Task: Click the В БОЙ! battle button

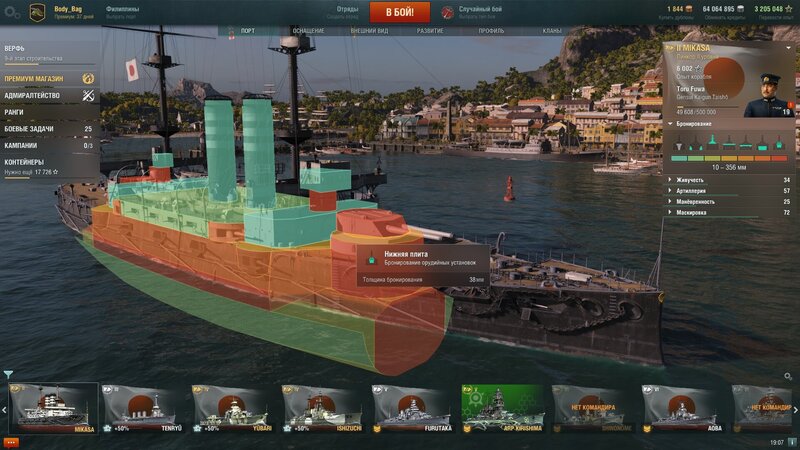Action: (x=400, y=12)
